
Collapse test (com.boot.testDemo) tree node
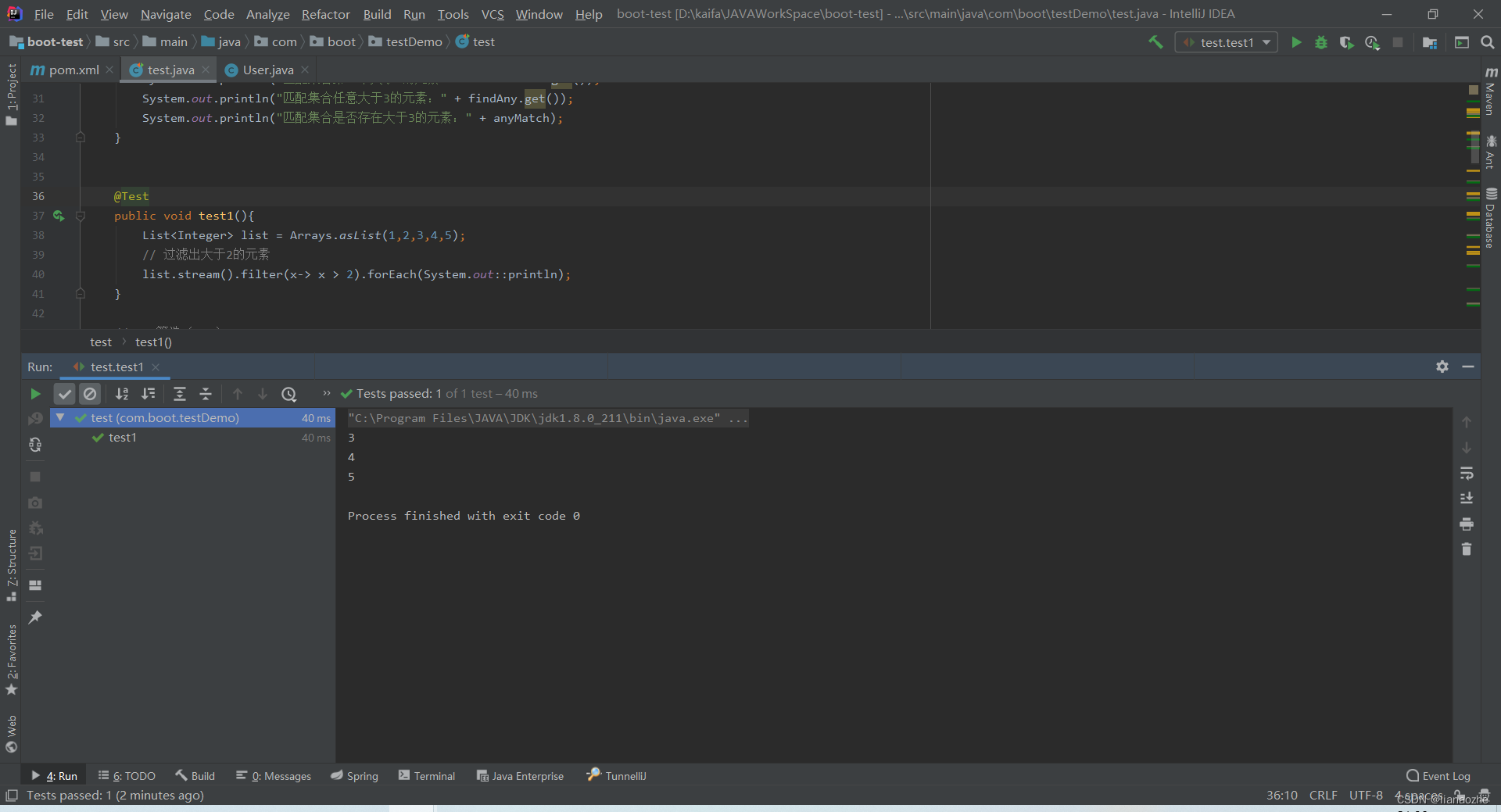60,418
